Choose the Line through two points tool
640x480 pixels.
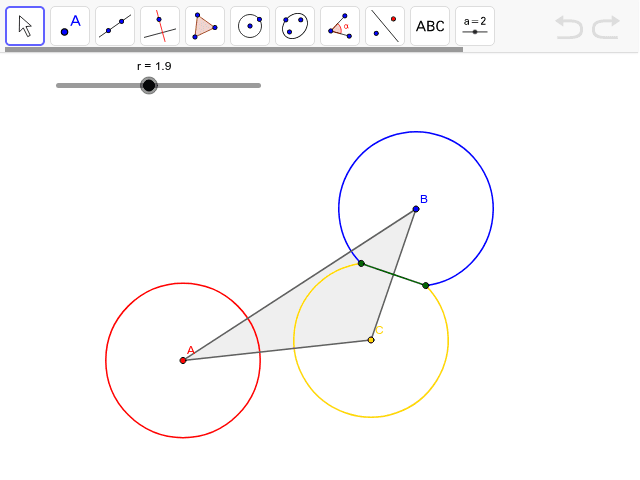115,26
